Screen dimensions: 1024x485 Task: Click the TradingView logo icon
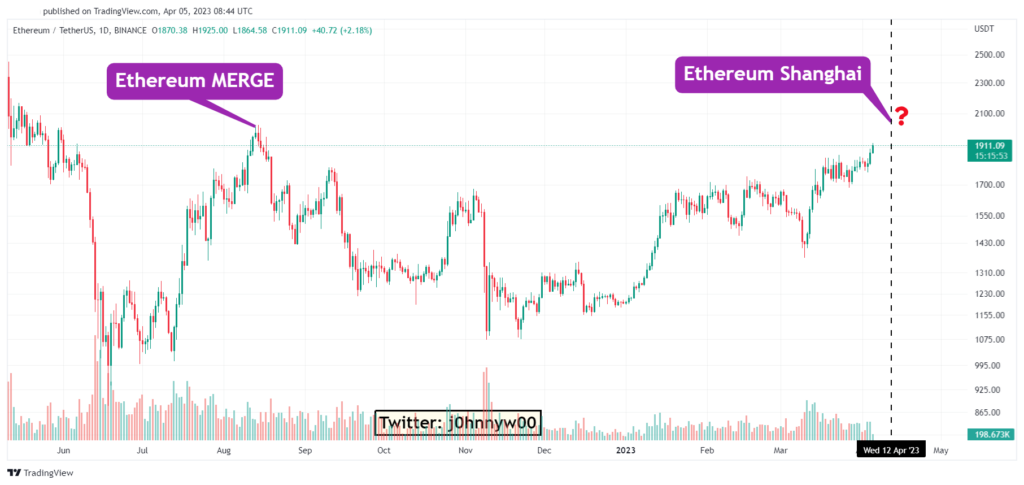tap(14, 472)
